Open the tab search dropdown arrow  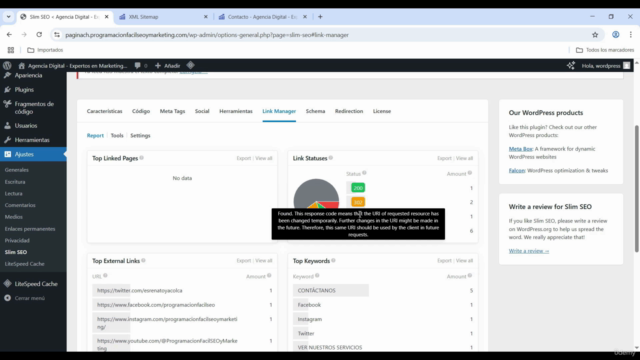pyautogui.click(x=9, y=17)
